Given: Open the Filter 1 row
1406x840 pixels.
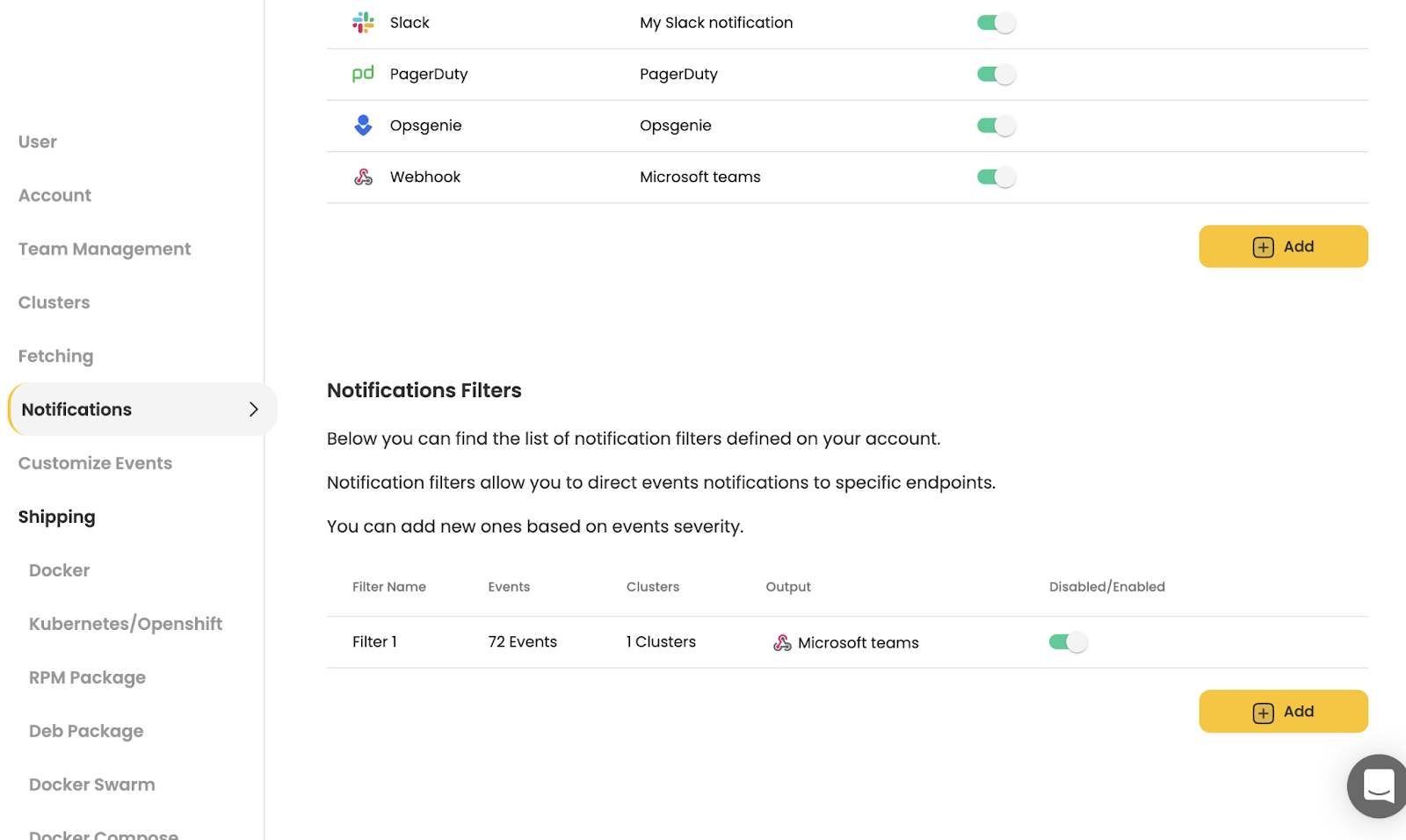Looking at the screenshot, I should click(375, 642).
